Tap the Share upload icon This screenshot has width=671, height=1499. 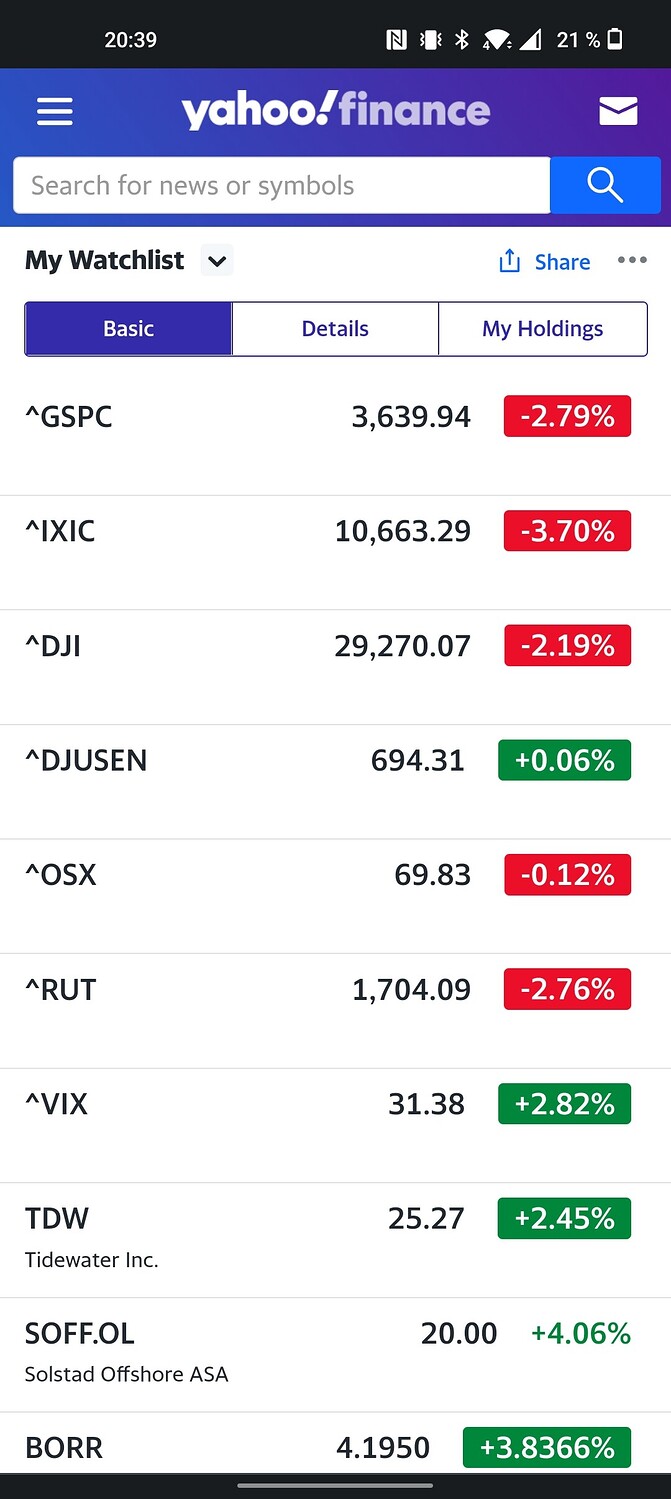tap(510, 261)
